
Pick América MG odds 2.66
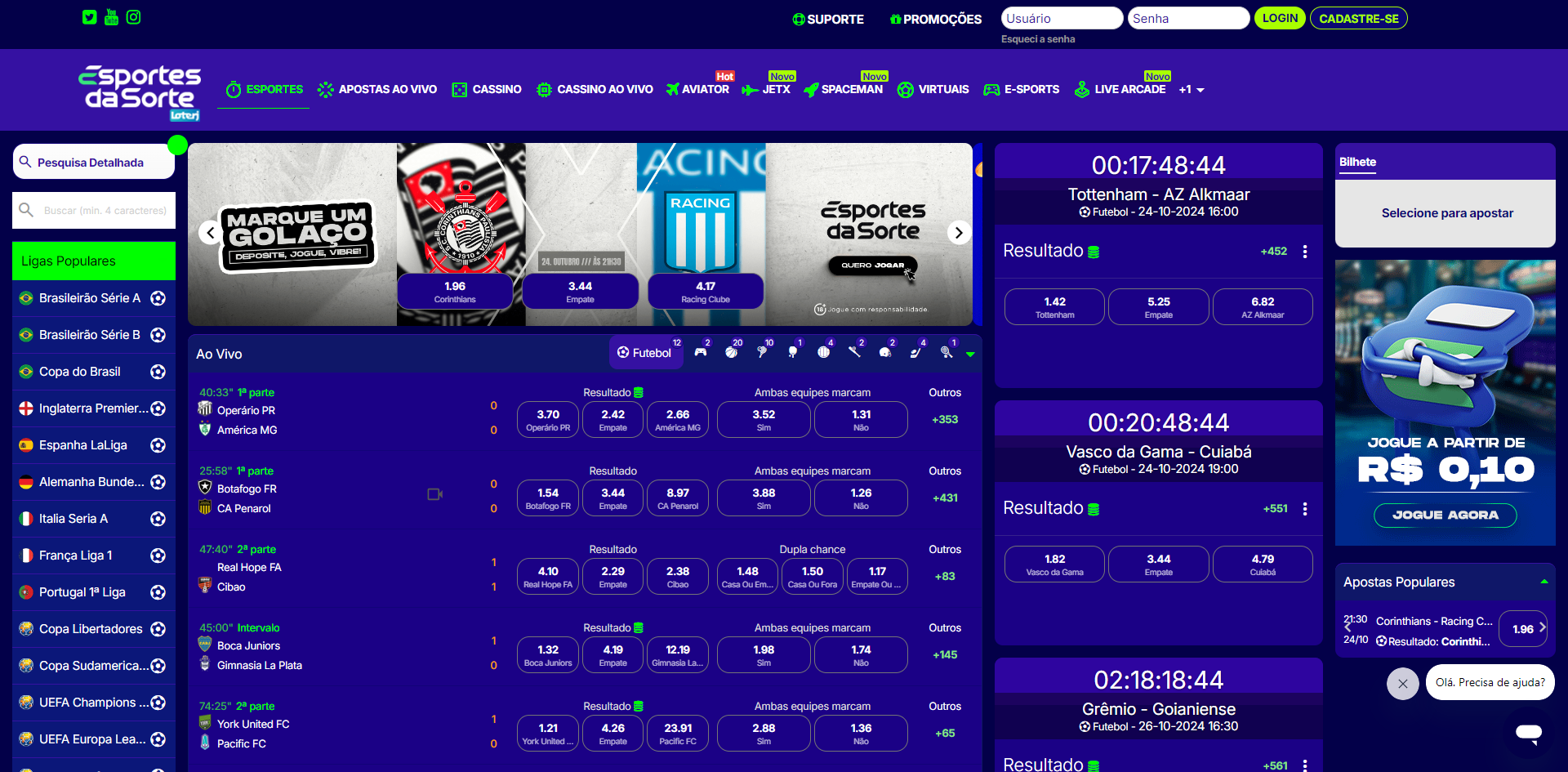point(678,420)
